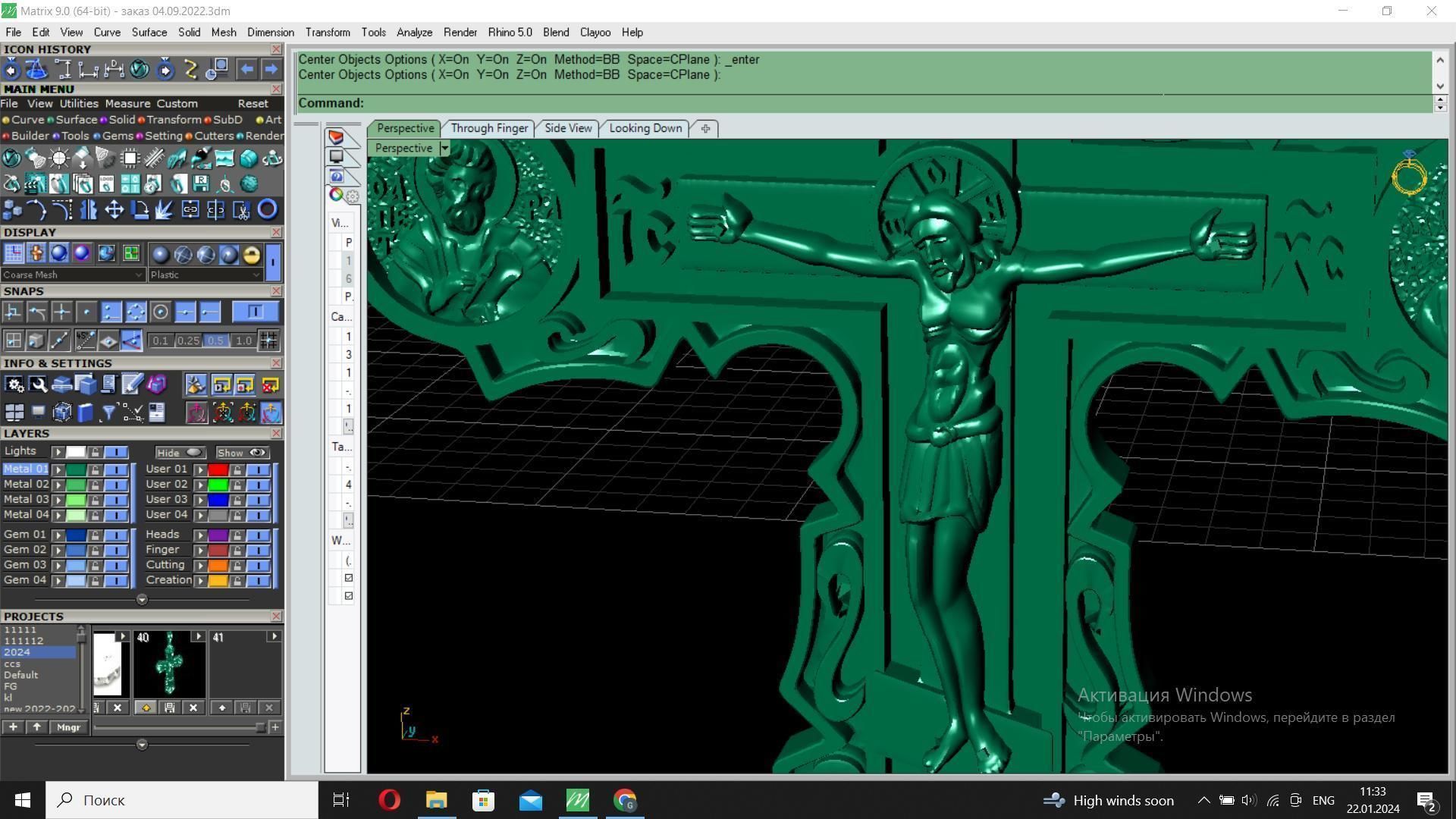1456x819 pixels.
Task: Expand the Metal 01 layer arrow
Action: click(58, 470)
